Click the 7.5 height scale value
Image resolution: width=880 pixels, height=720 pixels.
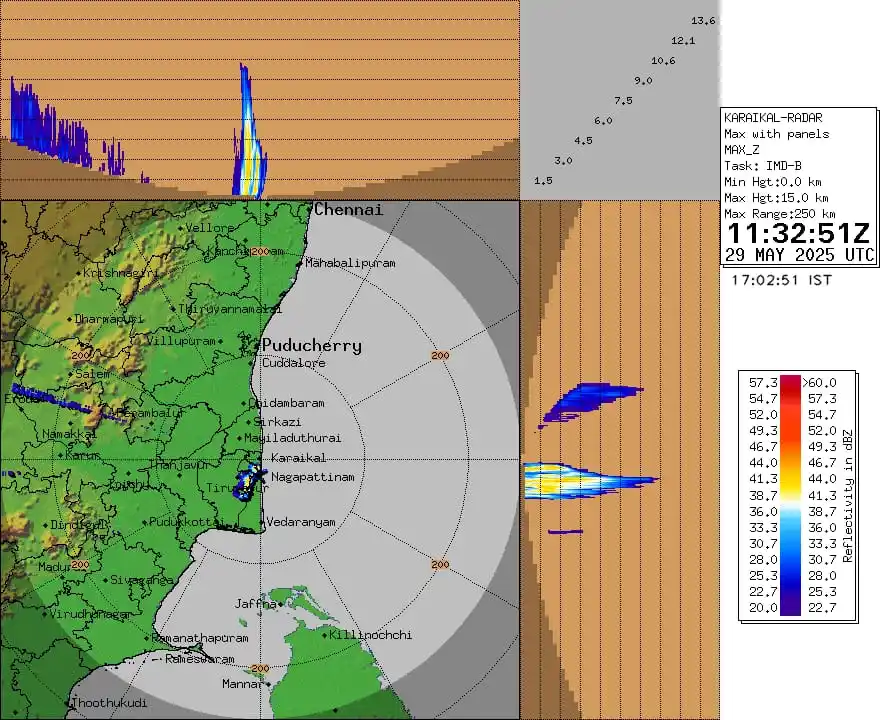[623, 100]
